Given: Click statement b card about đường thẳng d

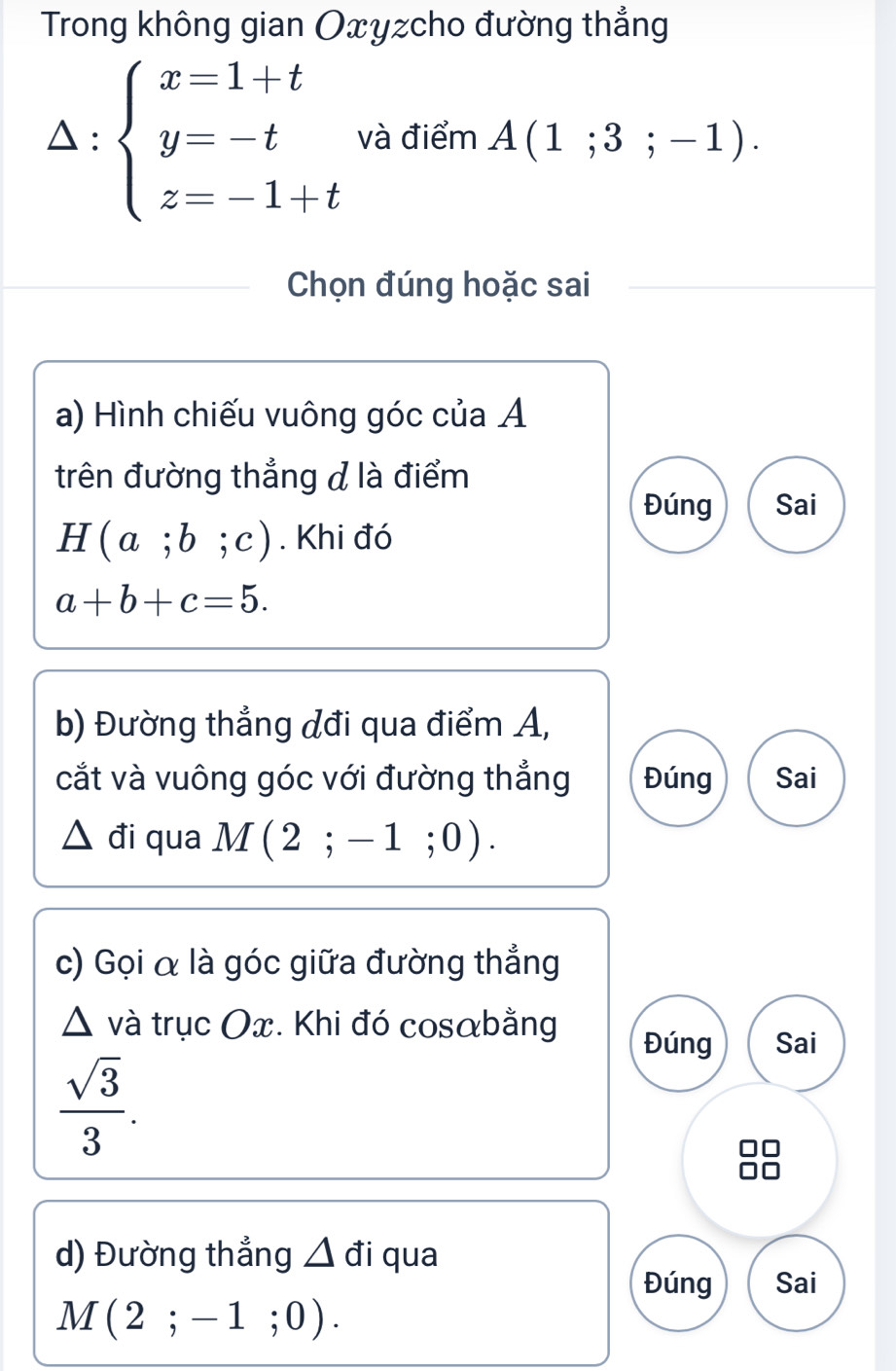Looking at the screenshot, I should pyautogui.click(x=321, y=778).
